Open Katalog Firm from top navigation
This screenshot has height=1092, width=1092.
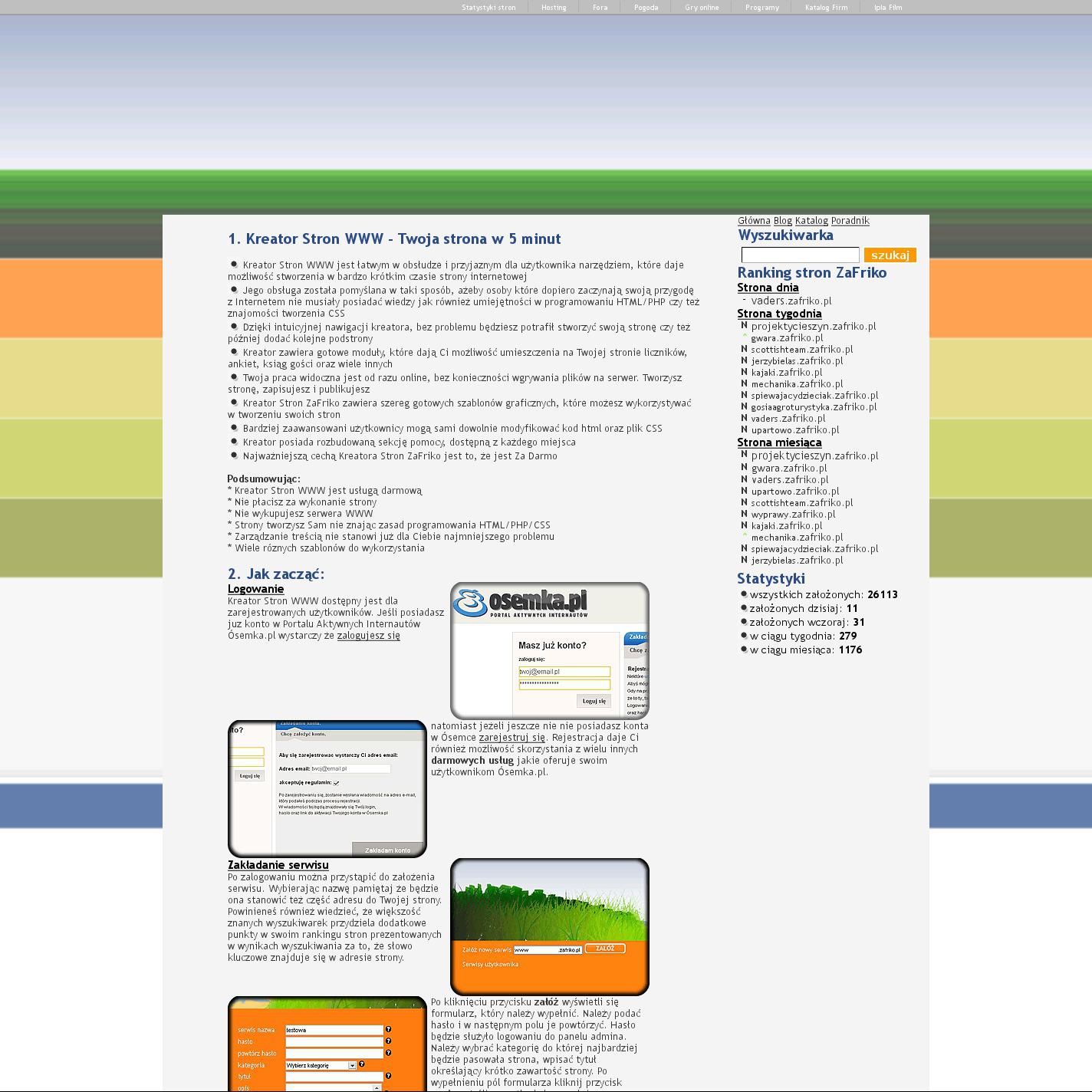(x=826, y=8)
